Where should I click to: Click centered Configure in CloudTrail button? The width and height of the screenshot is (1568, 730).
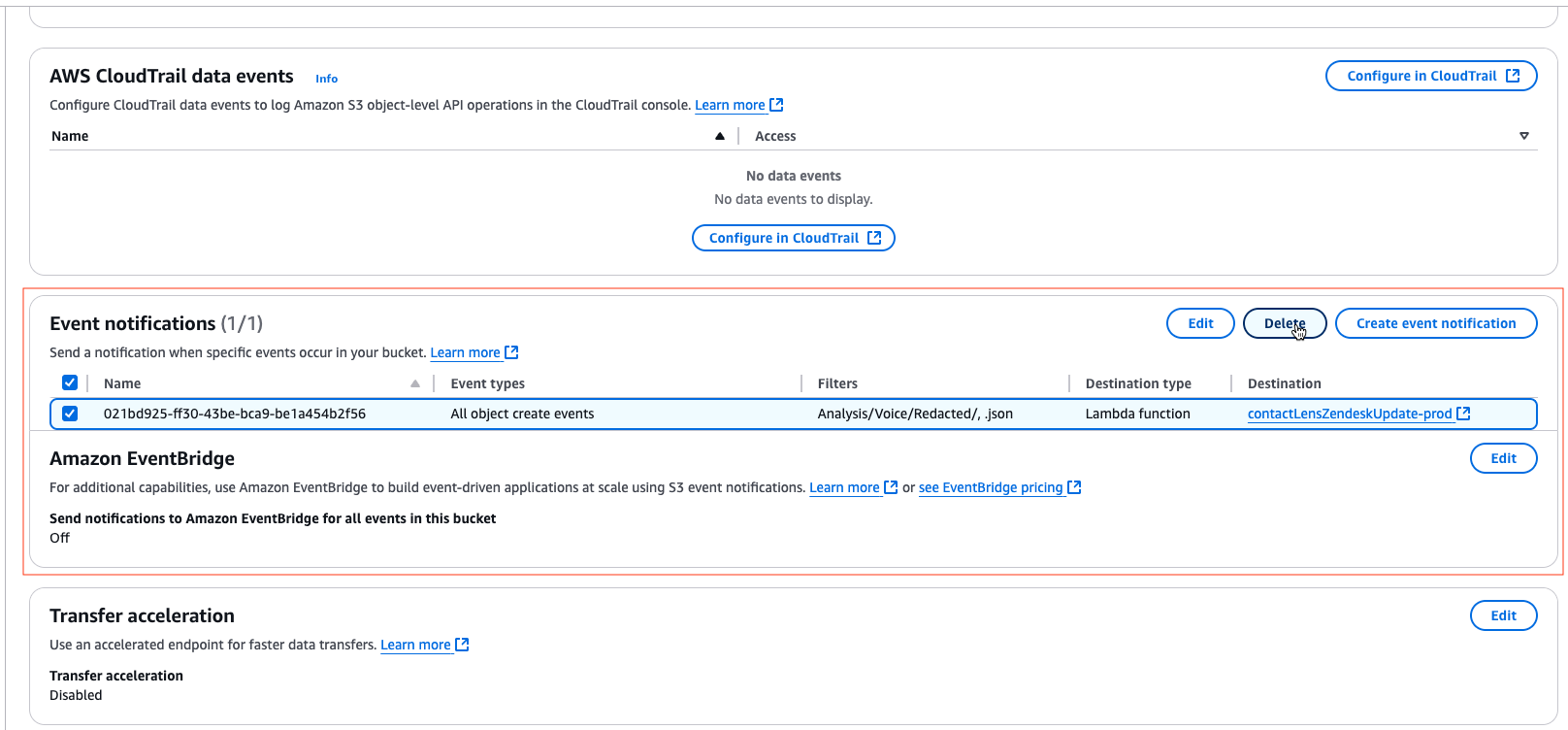793,238
